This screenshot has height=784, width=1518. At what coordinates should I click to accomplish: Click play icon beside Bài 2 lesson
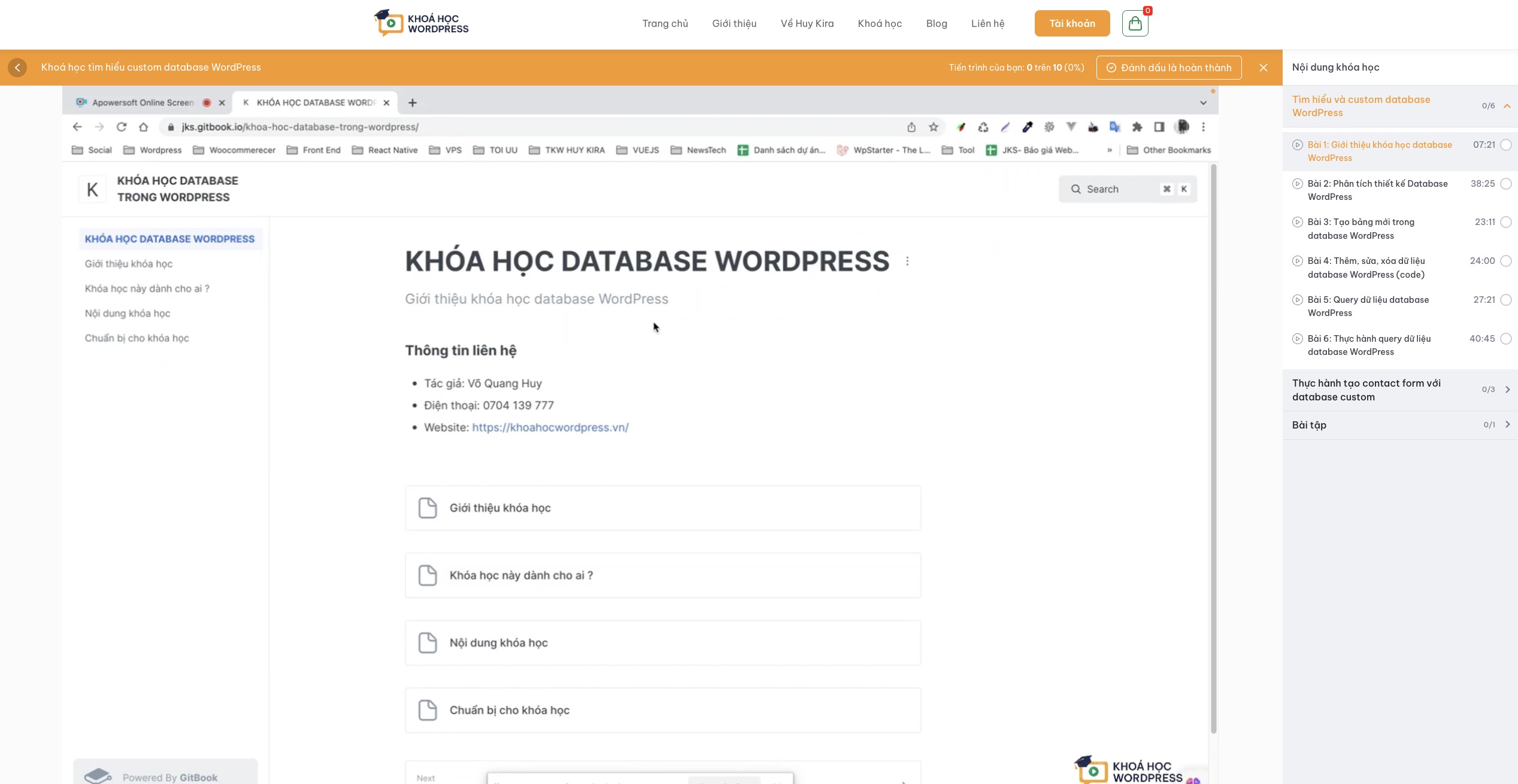[x=1298, y=184]
